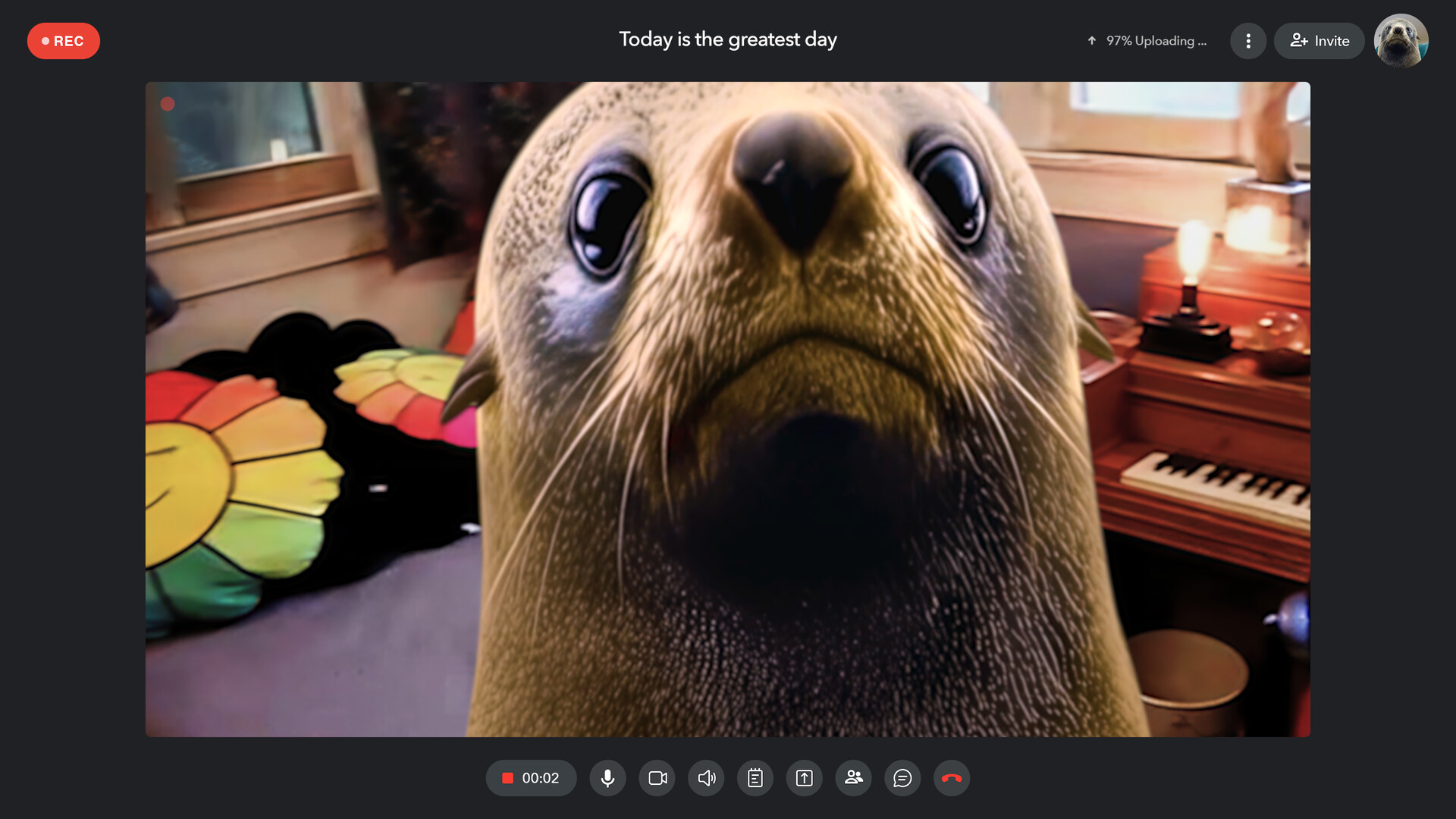Open the meeting notes clipboard icon

pos(755,778)
